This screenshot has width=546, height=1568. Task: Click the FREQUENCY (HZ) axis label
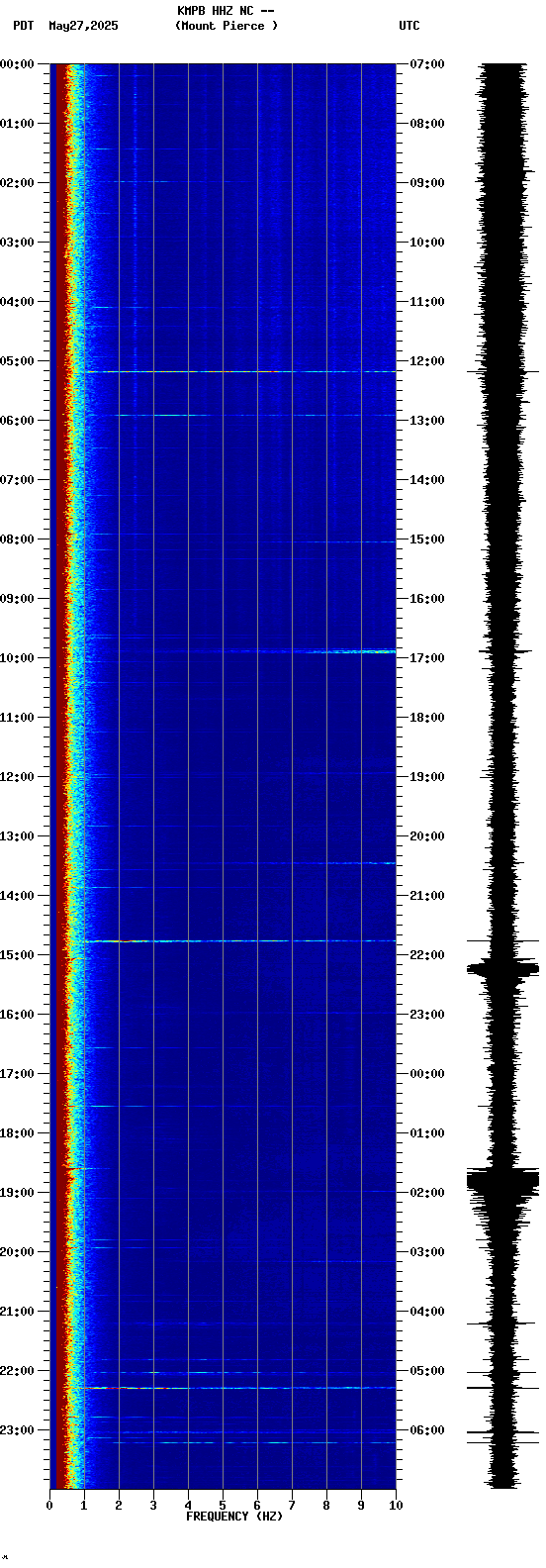(x=234, y=1517)
